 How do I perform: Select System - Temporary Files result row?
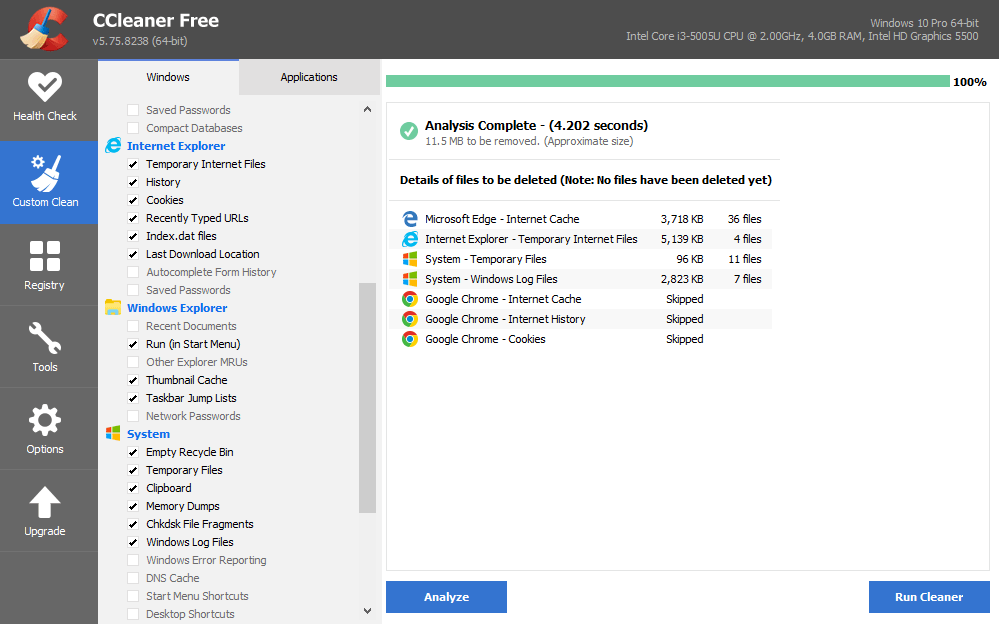(580, 259)
